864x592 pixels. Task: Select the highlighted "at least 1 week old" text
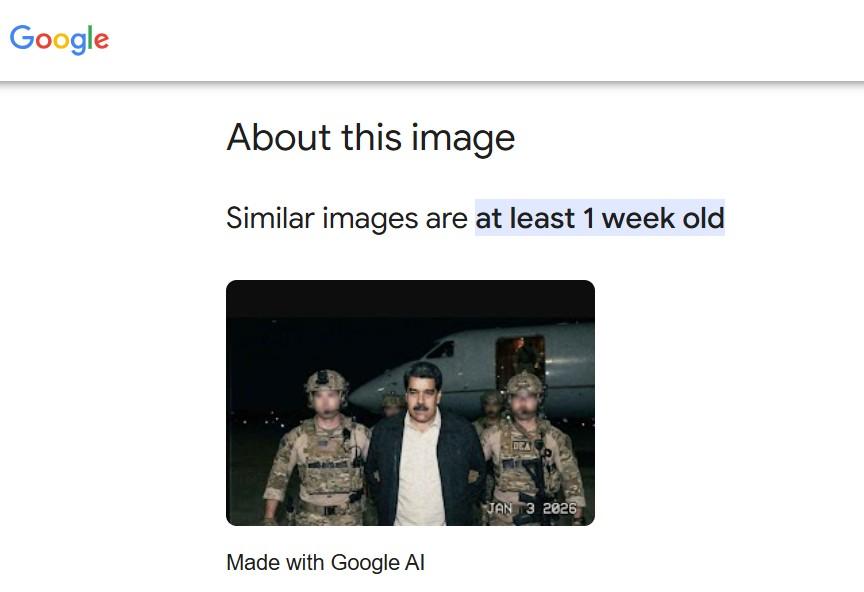(x=599, y=217)
